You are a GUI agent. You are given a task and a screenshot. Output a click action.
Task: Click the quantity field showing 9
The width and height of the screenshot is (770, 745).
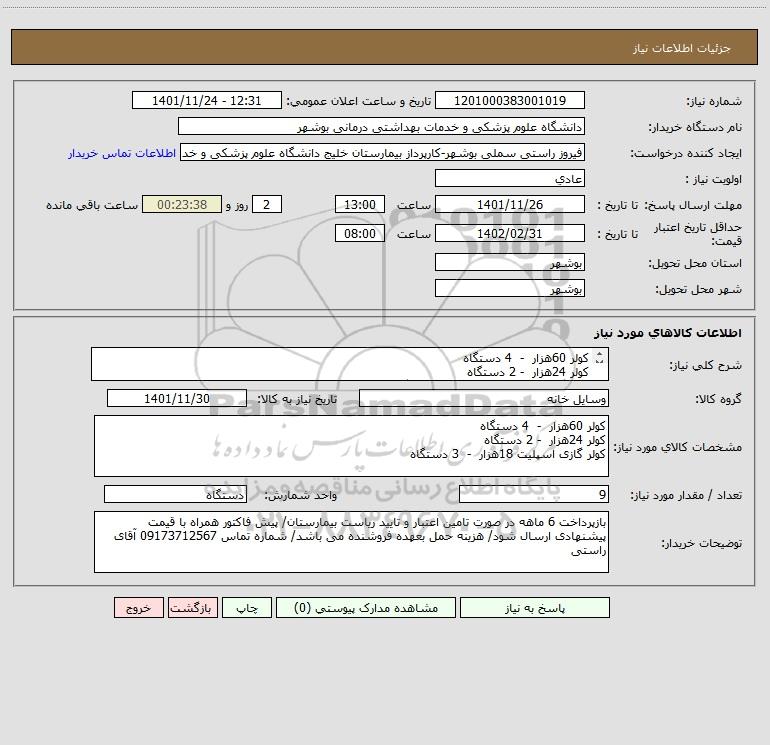click(x=534, y=494)
